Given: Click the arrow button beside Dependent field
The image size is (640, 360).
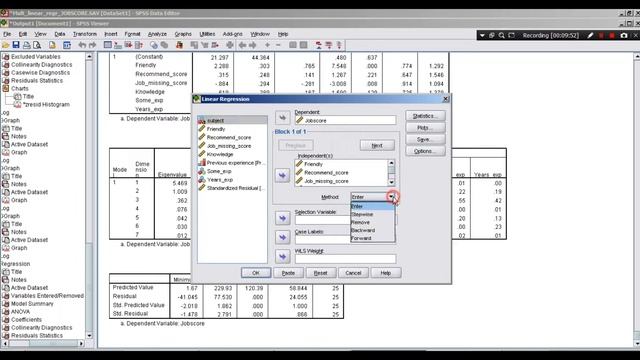Looking at the screenshot, I should coord(282,118).
